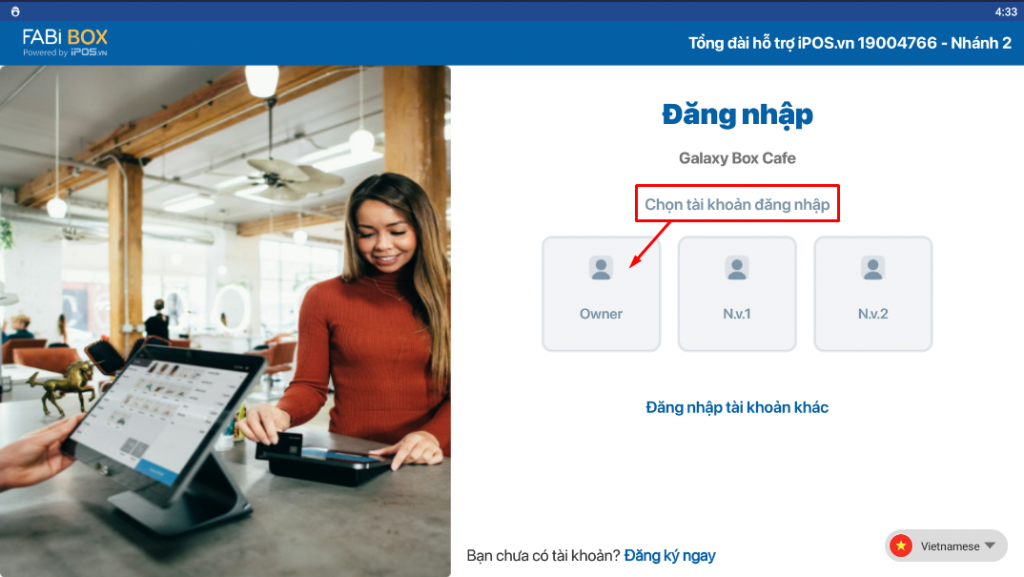The height and width of the screenshot is (577, 1024).
Task: Click the cashier promotional photo
Action: [x=225, y=320]
